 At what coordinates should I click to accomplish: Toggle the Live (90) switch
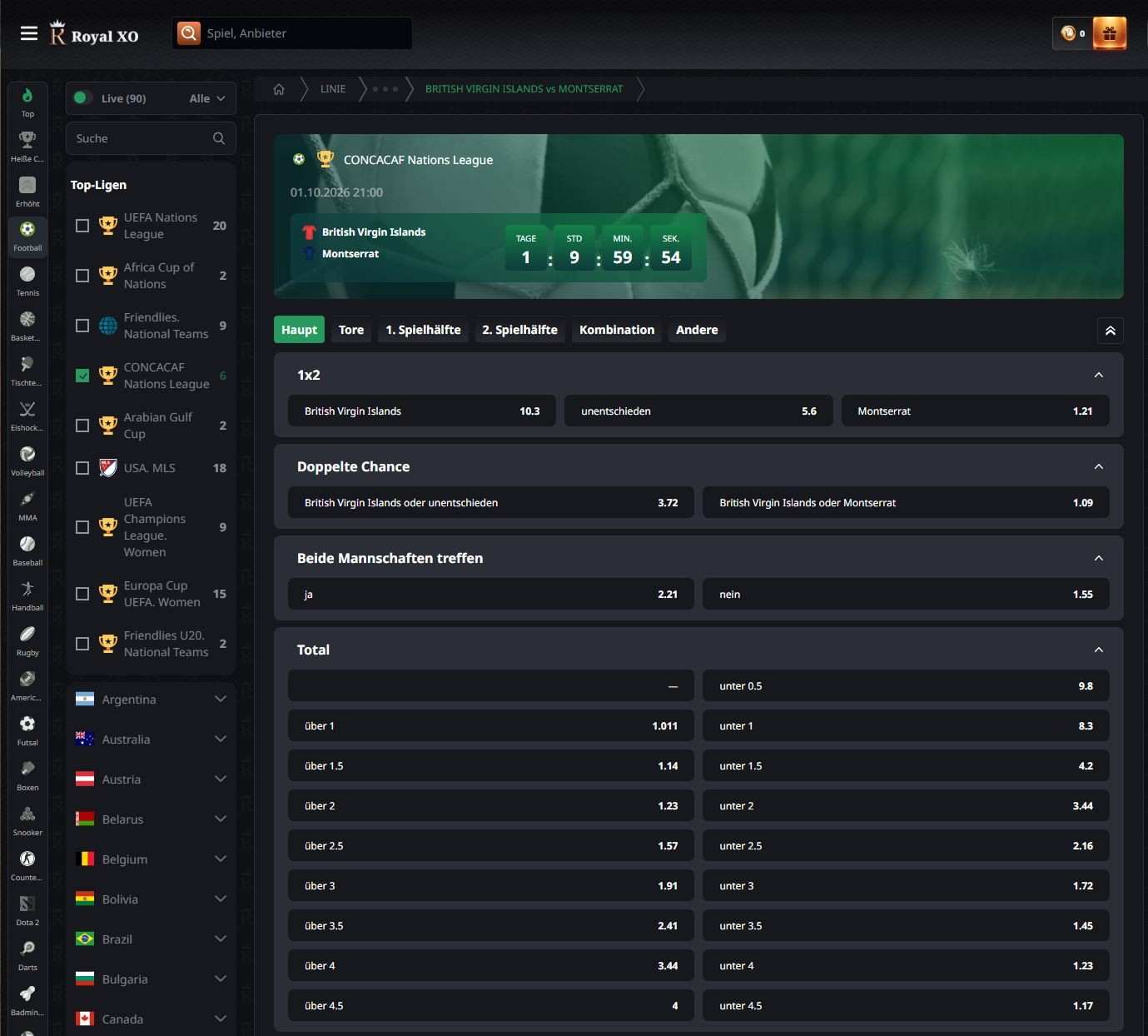click(x=82, y=98)
